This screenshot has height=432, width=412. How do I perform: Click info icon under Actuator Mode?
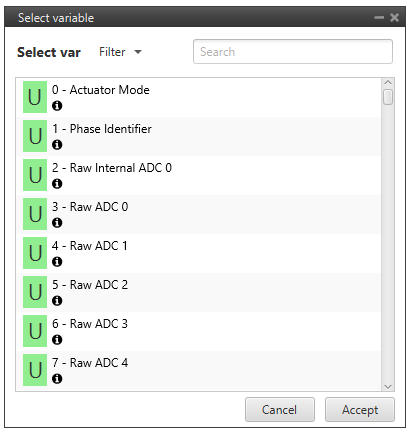[x=57, y=106]
